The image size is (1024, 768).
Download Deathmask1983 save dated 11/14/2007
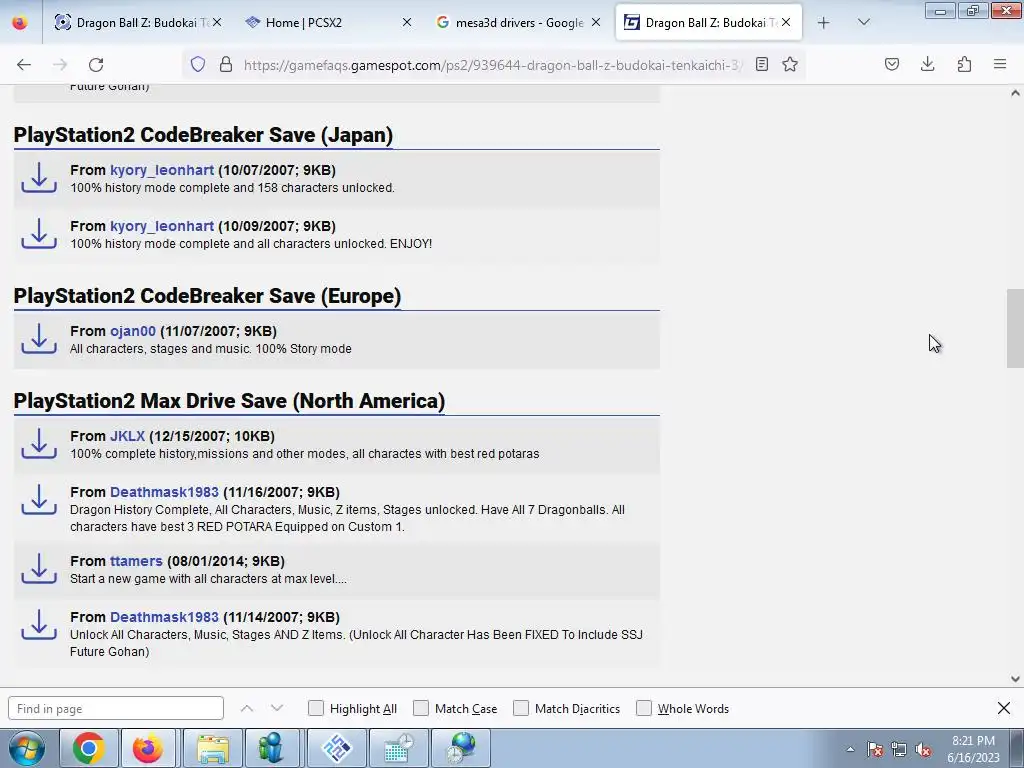click(39, 625)
